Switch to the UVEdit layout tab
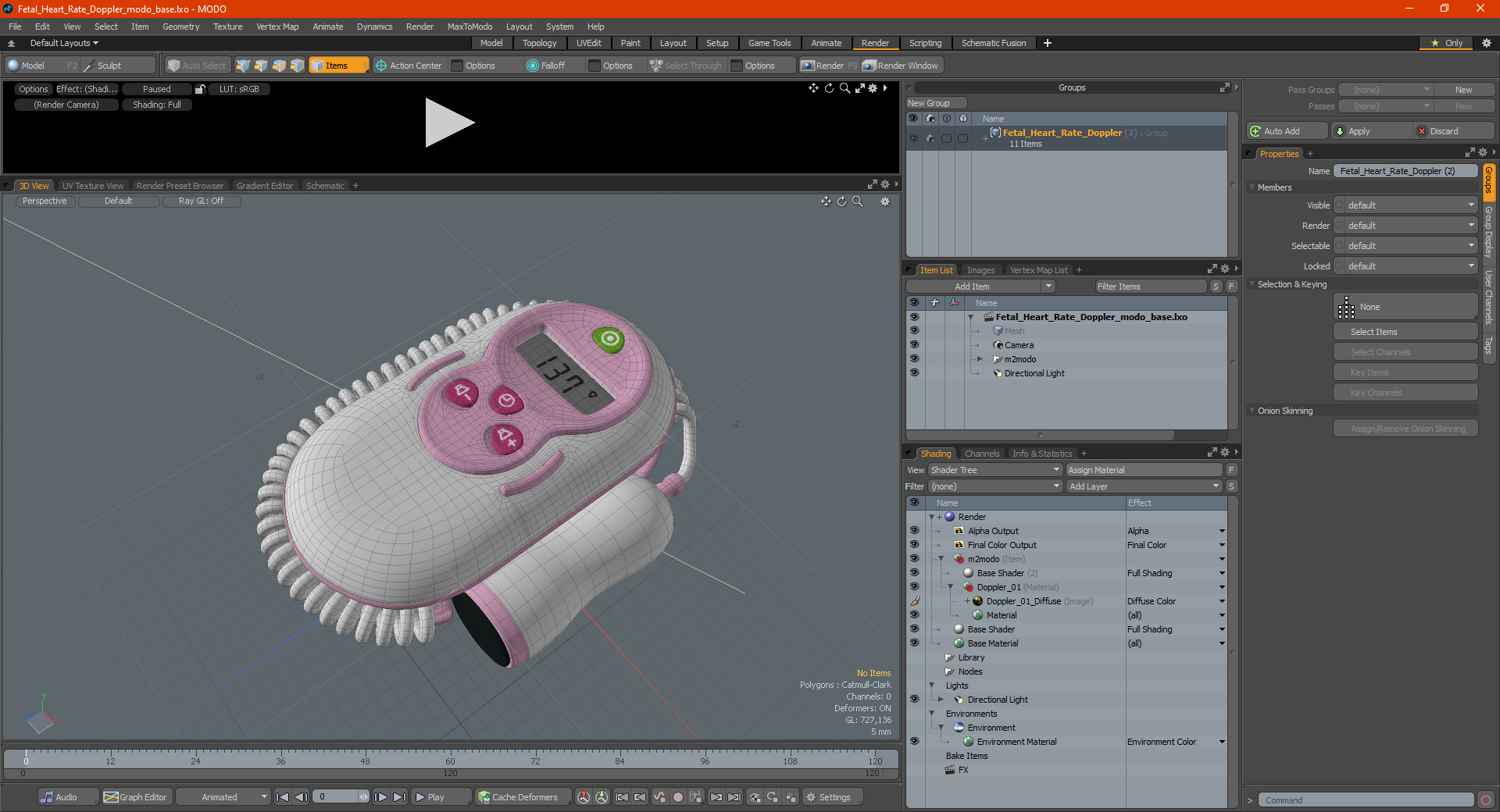This screenshot has width=1500, height=812. pyautogui.click(x=588, y=43)
